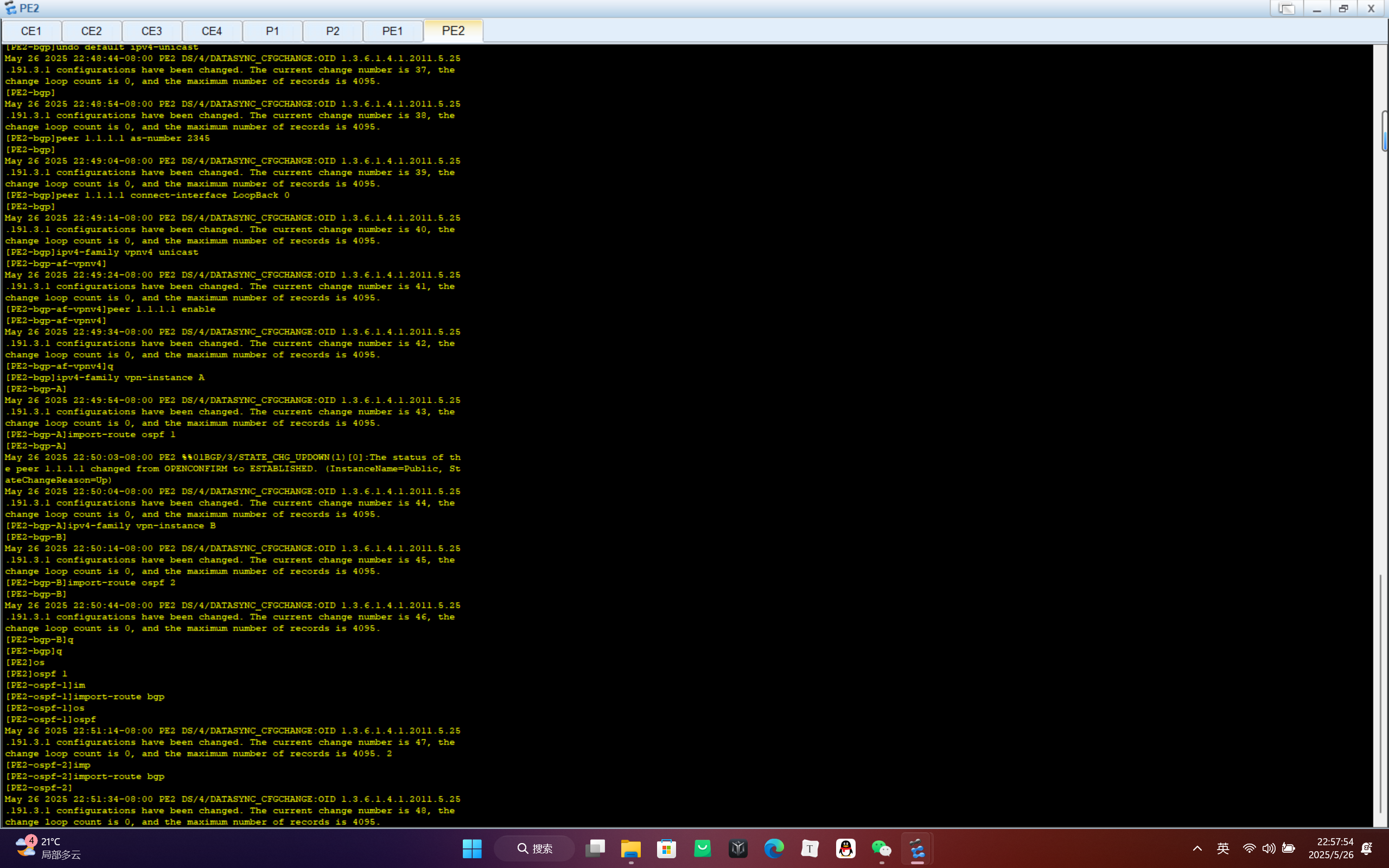1389x868 pixels.
Task: Switch to the CE1 tab
Action: [x=31, y=31]
